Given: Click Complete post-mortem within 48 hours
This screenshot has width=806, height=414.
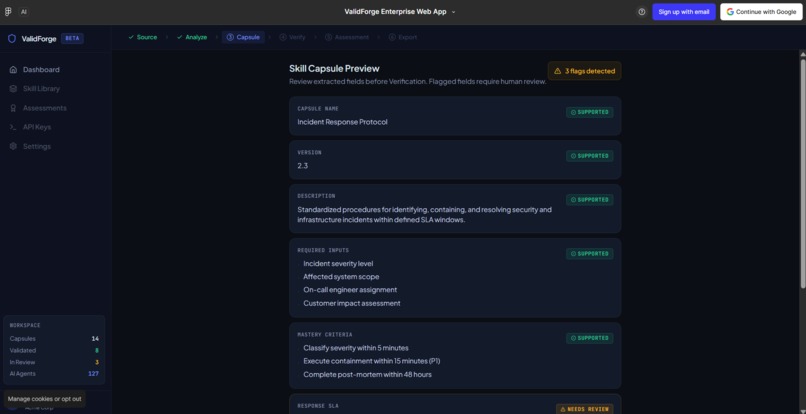Looking at the screenshot, I should [368, 374].
